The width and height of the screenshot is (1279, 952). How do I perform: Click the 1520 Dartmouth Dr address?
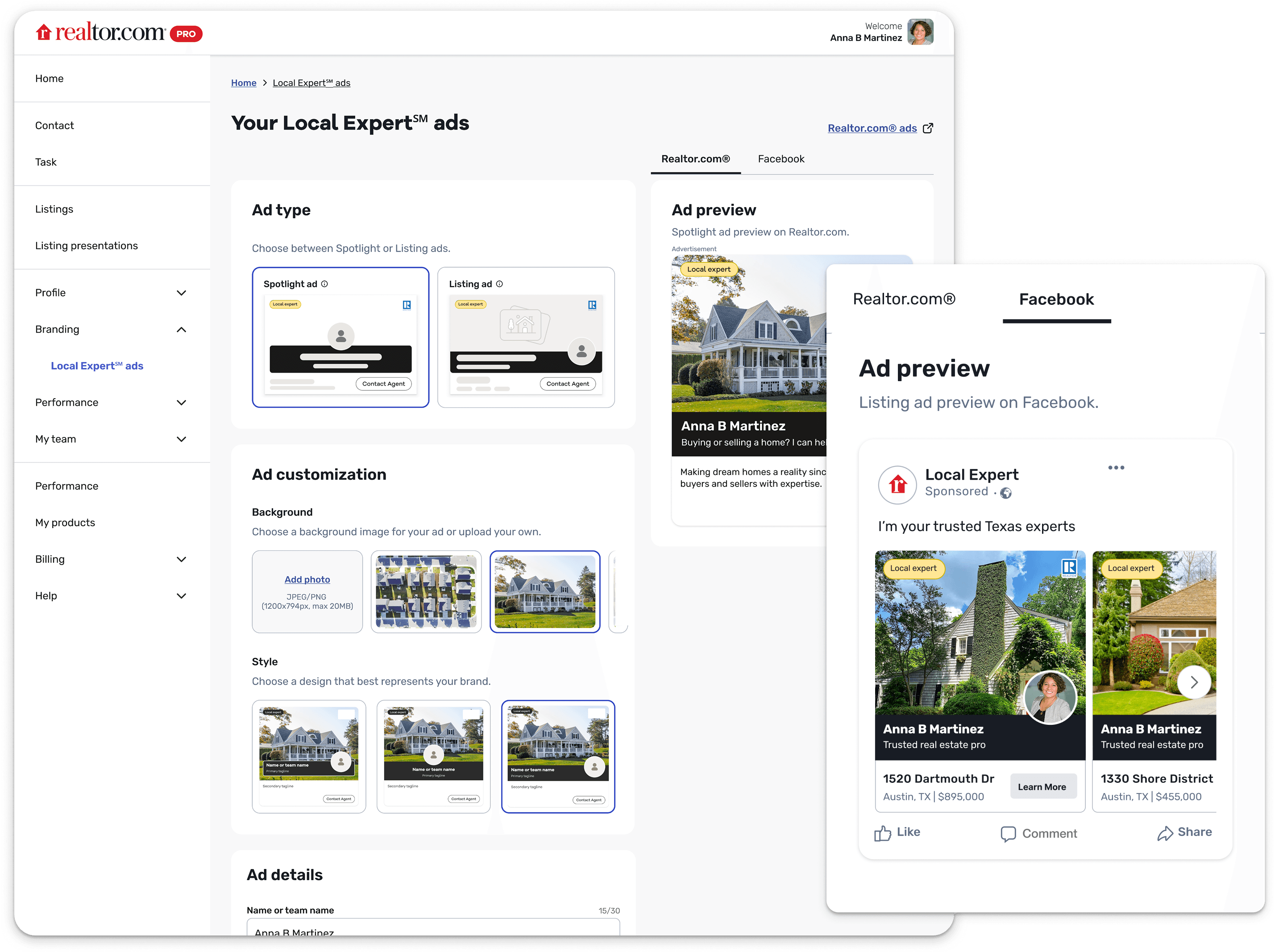[938, 779]
